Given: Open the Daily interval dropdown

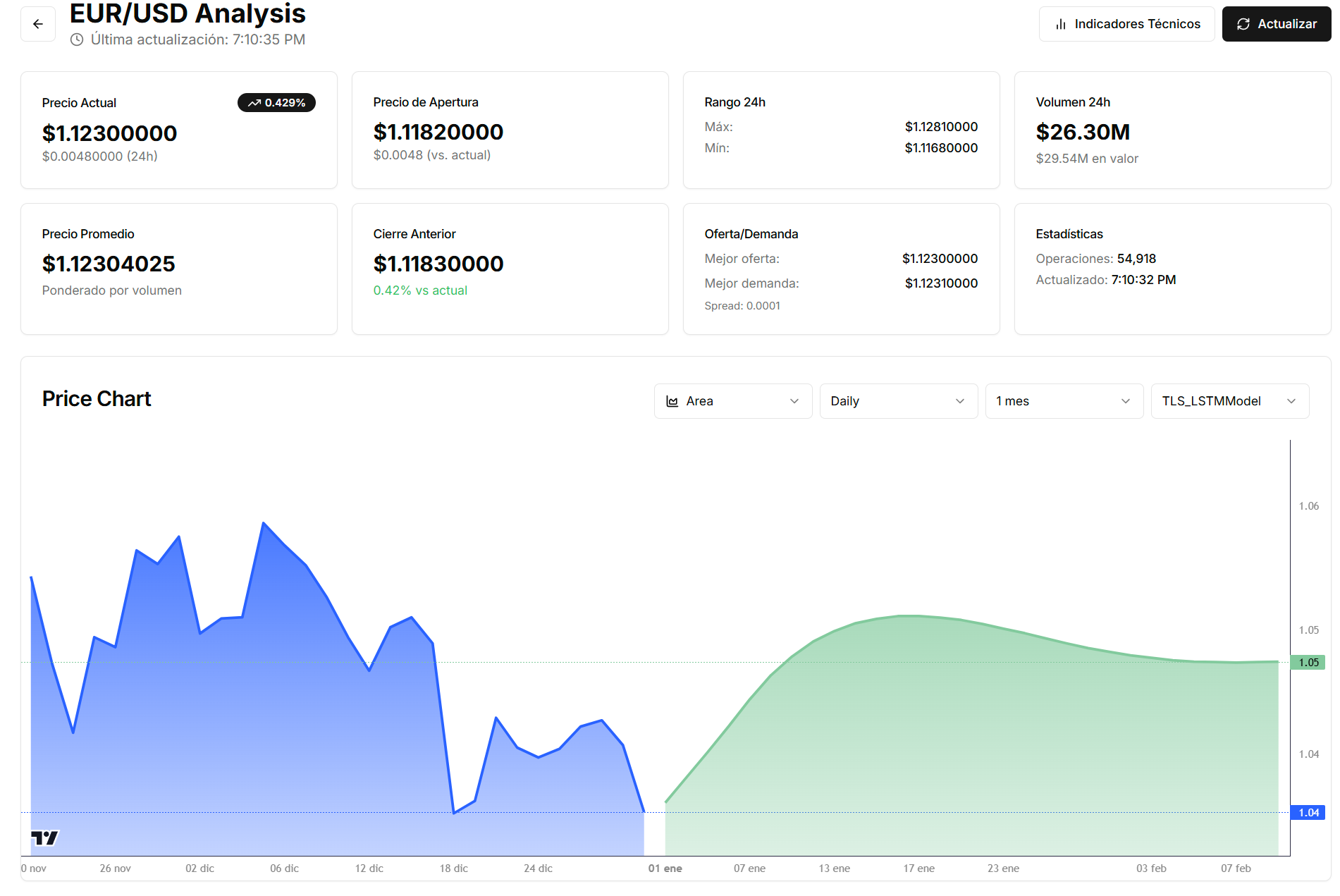Looking at the screenshot, I should point(899,401).
